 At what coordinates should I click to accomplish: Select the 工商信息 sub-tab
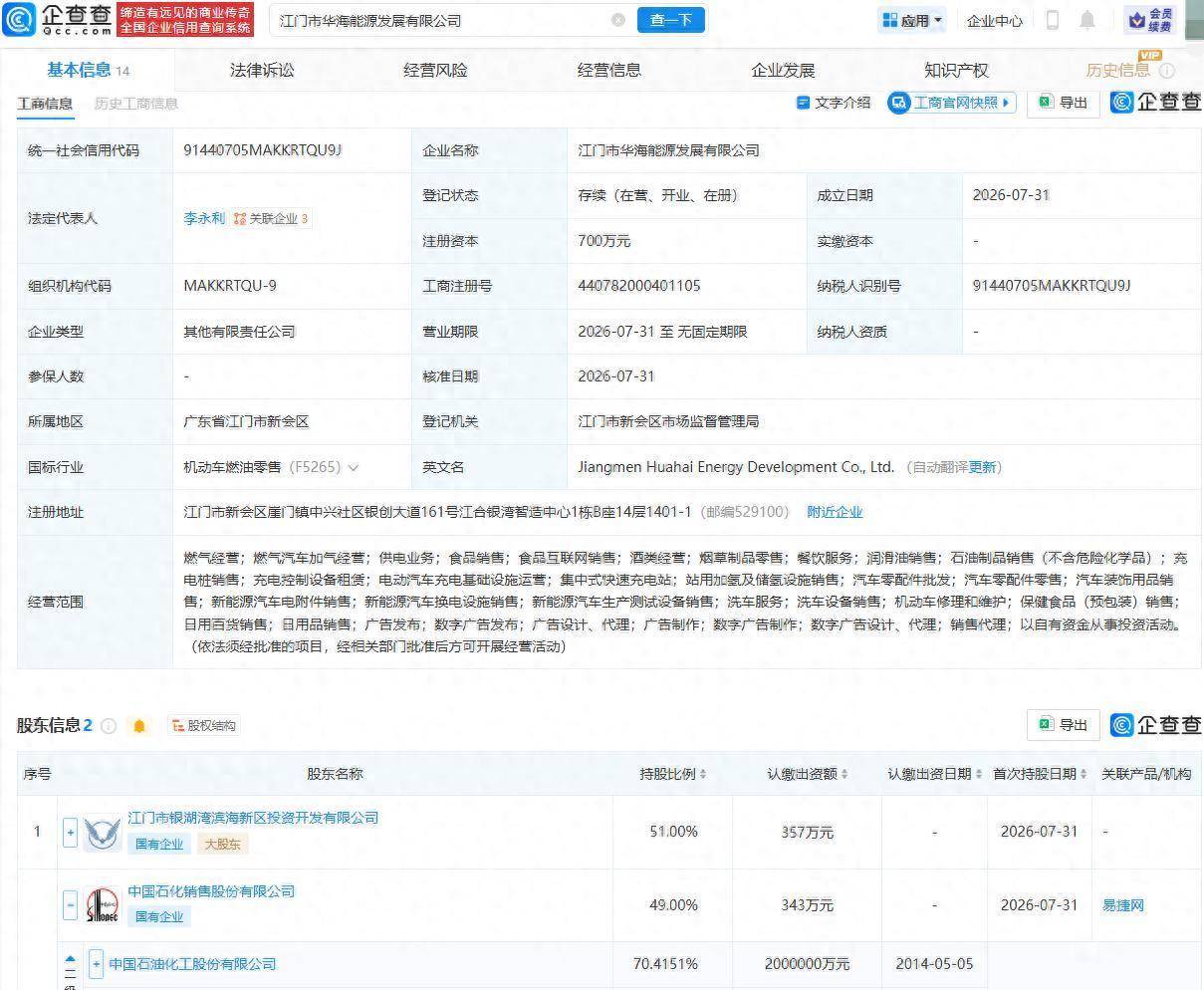tap(46, 104)
